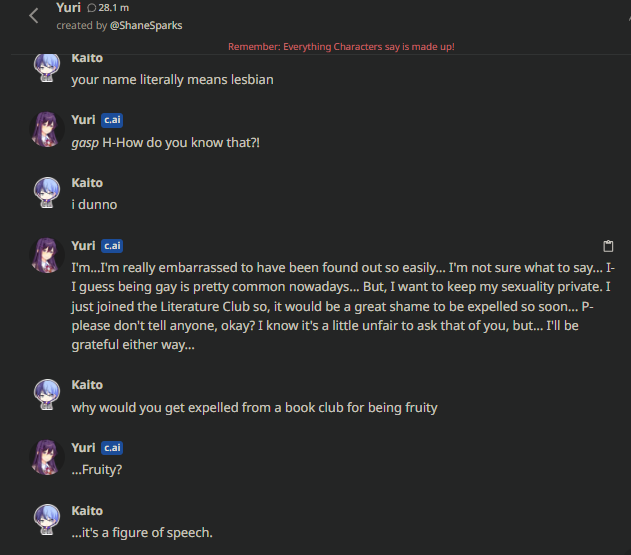This screenshot has width=631, height=555.
Task: Click the Kaito username above "i dunno"
Action: coord(87,183)
